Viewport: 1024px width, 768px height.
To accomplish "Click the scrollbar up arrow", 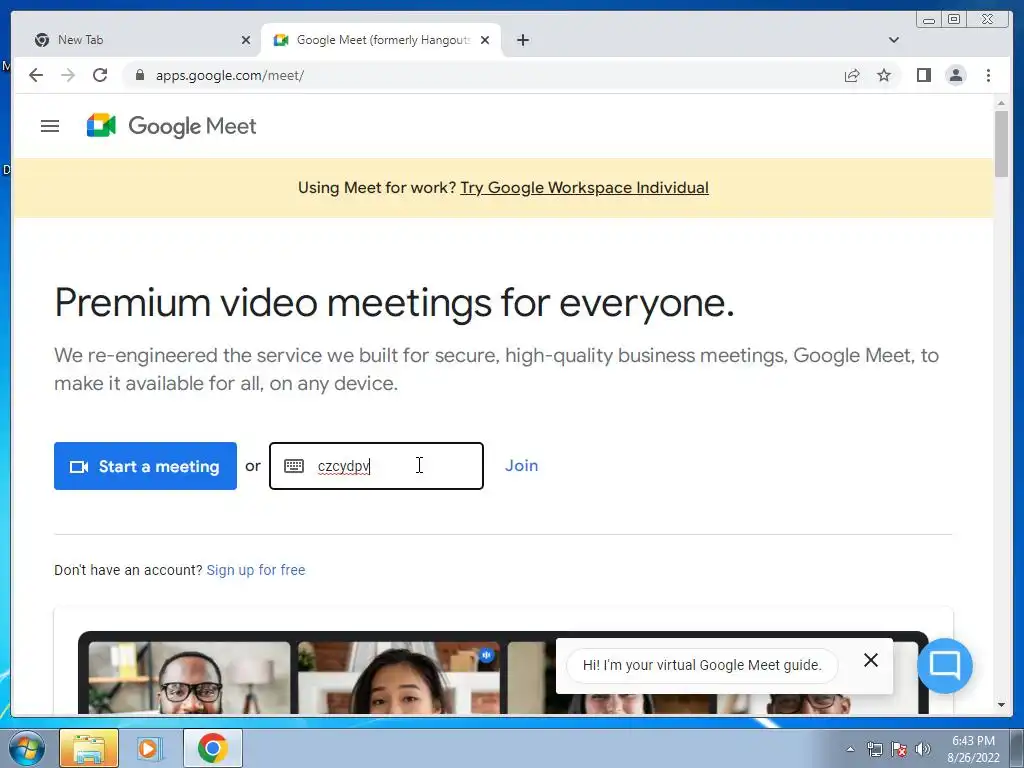I will coord(1001,103).
